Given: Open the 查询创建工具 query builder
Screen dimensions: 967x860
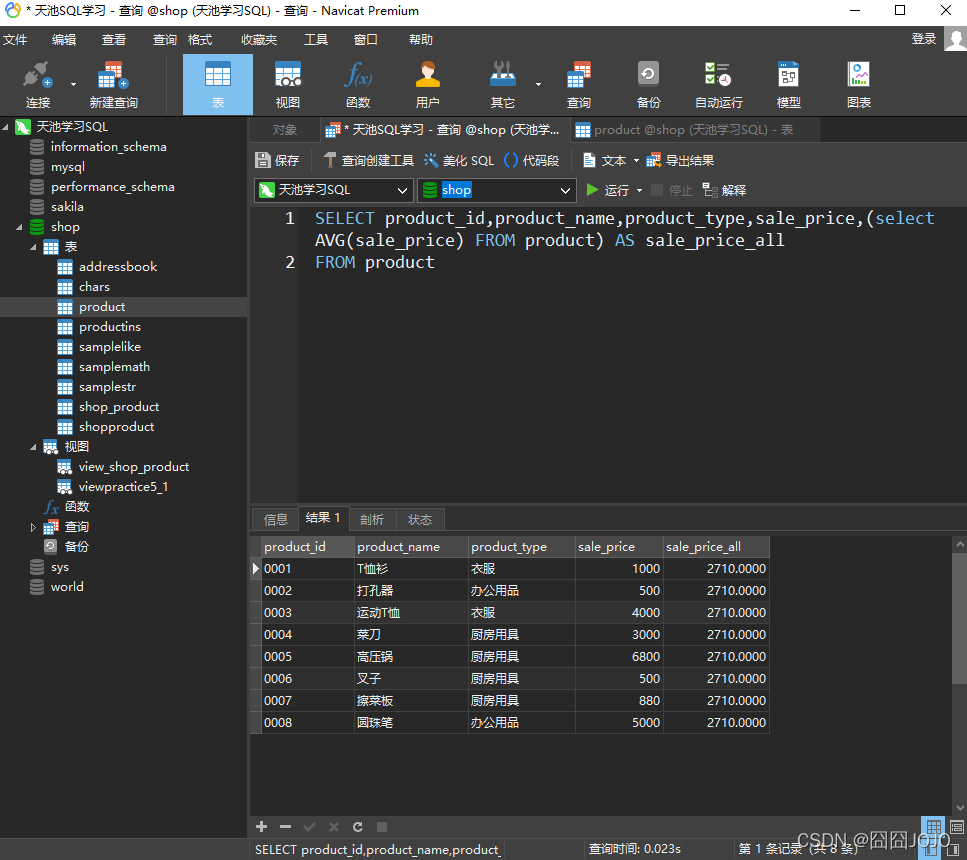Looking at the screenshot, I should point(368,160).
